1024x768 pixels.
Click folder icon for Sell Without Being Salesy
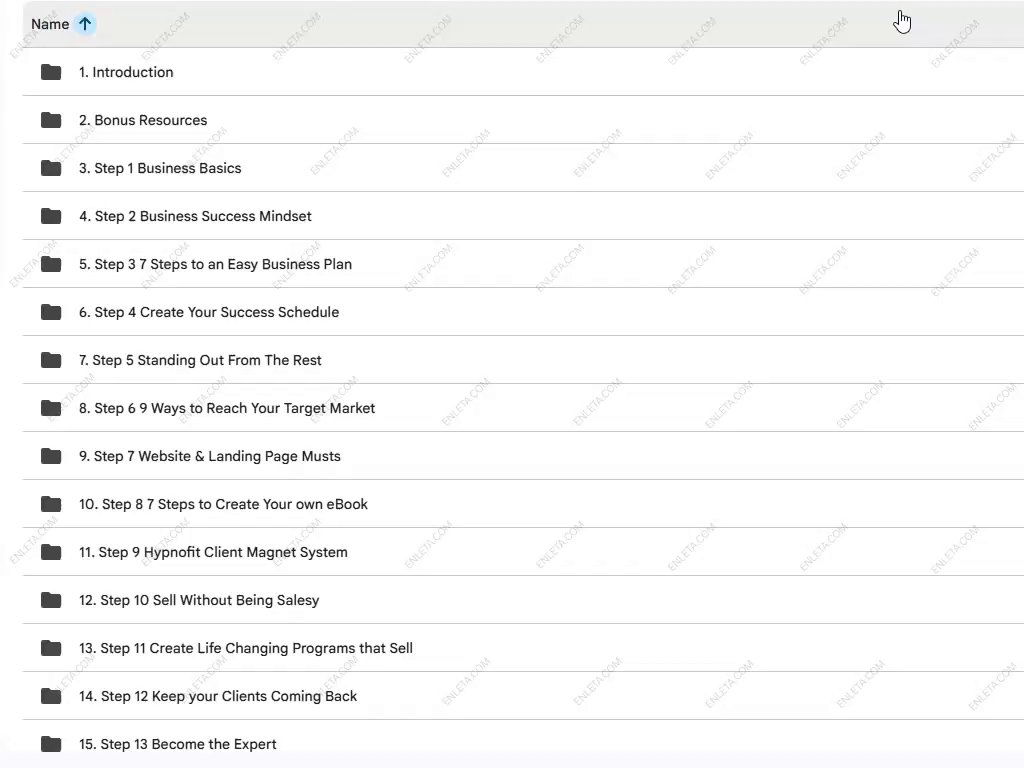[51, 600]
